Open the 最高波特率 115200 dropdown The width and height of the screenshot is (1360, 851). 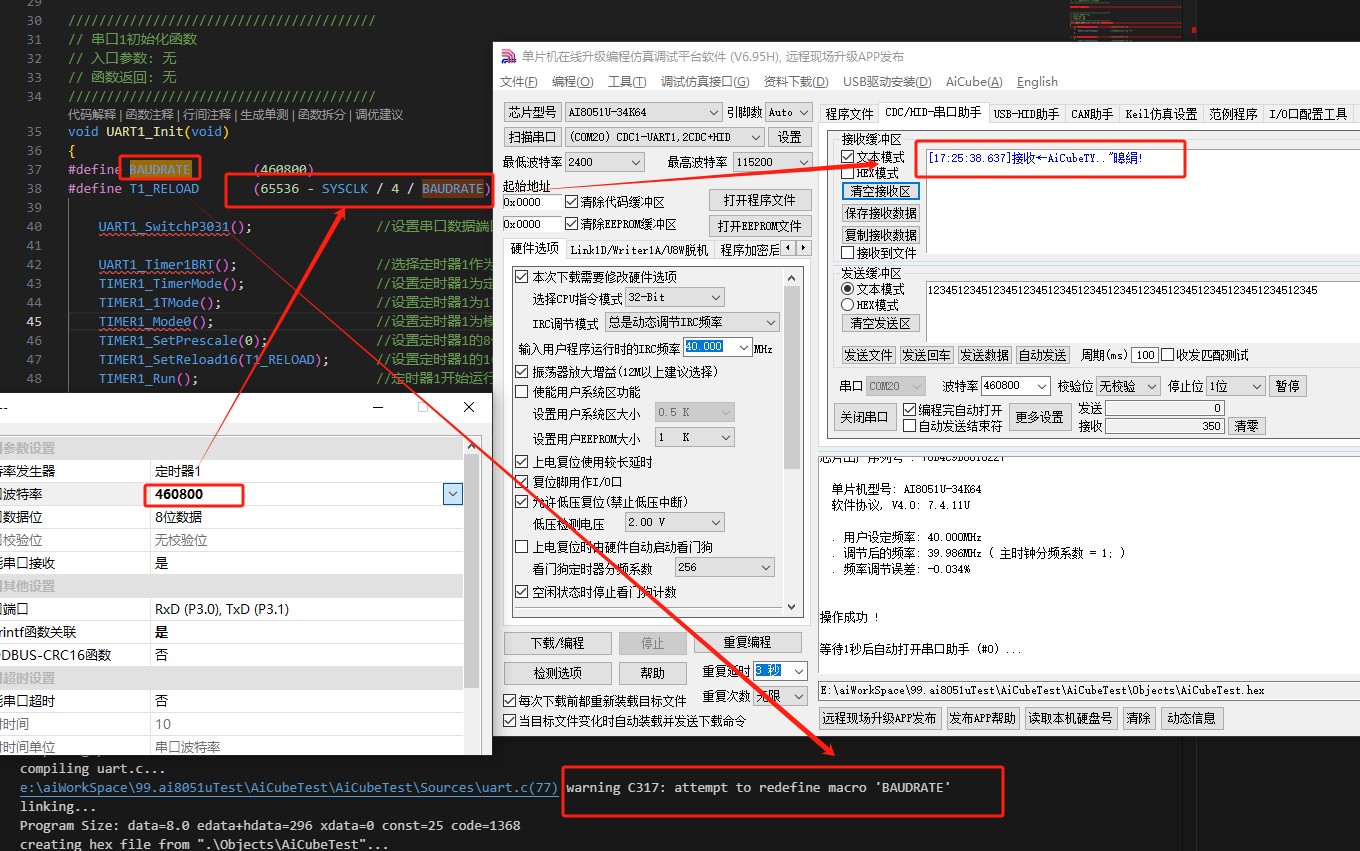[803, 162]
